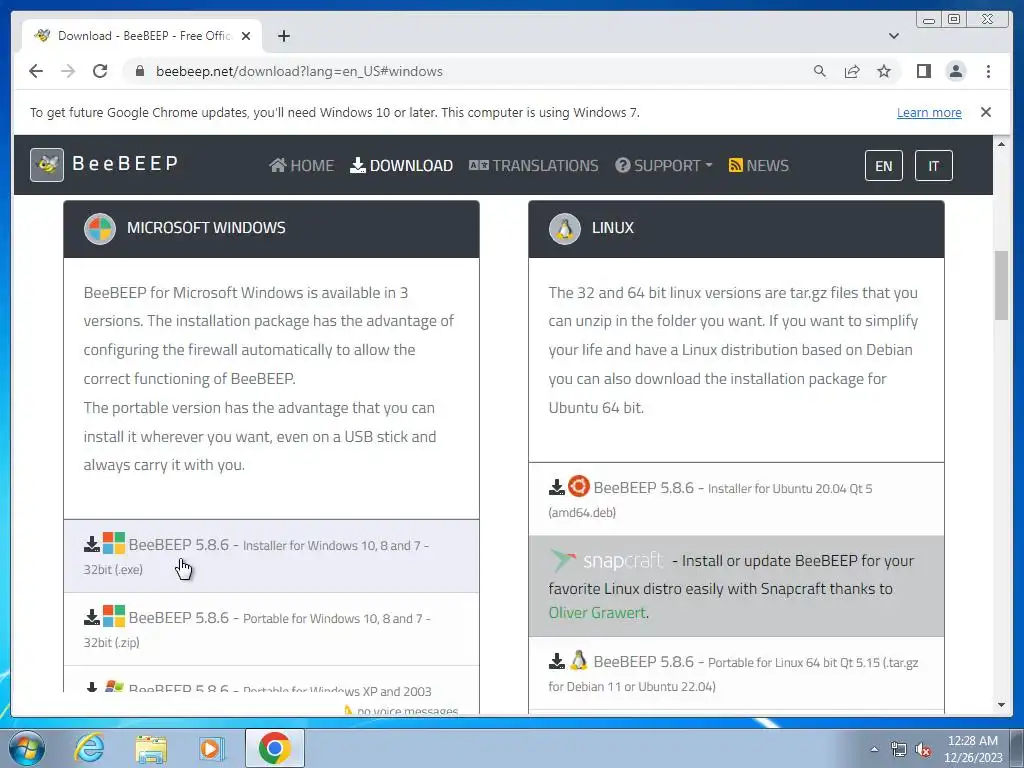Click the taskbar clock showing 12:28 AM
The width and height of the screenshot is (1024, 768).
(x=972, y=749)
